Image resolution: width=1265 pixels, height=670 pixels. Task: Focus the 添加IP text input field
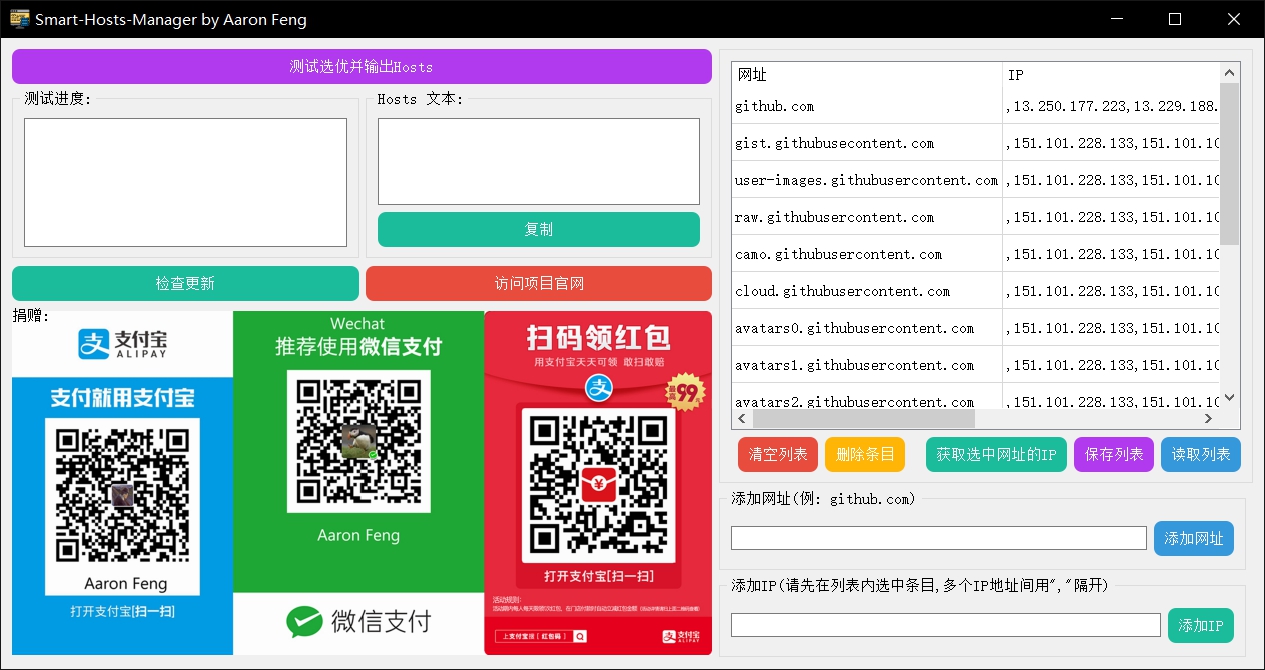945,625
